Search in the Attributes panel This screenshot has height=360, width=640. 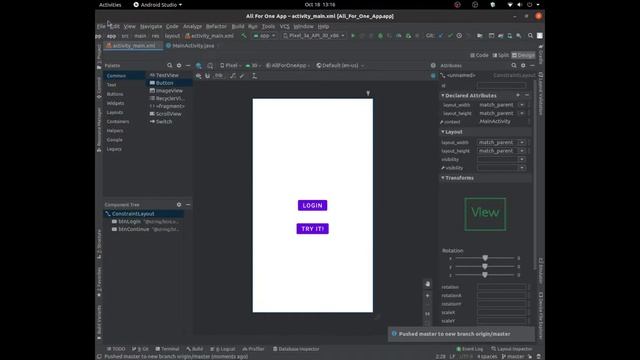514,65
